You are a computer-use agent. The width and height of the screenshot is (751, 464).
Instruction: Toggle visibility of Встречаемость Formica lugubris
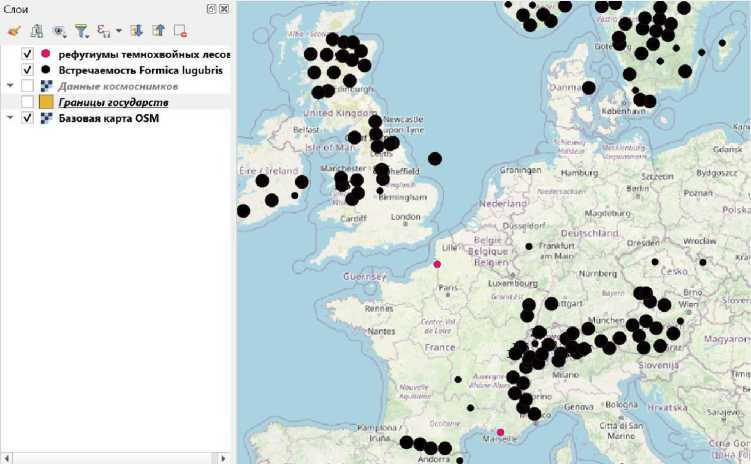[28, 70]
